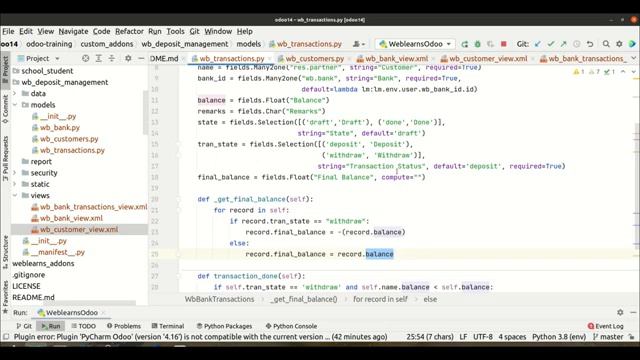Jump to next highlighted error arrow
640x360 pixels.
click(633, 71)
